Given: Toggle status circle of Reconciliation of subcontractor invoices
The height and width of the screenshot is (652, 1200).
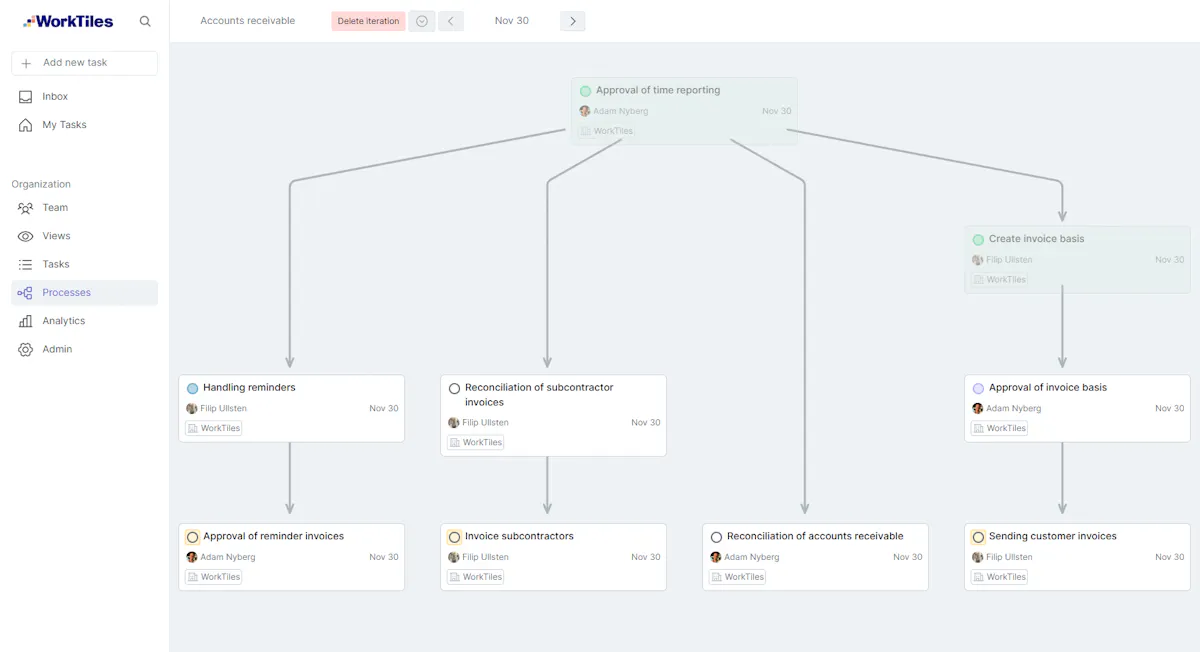Looking at the screenshot, I should (454, 388).
